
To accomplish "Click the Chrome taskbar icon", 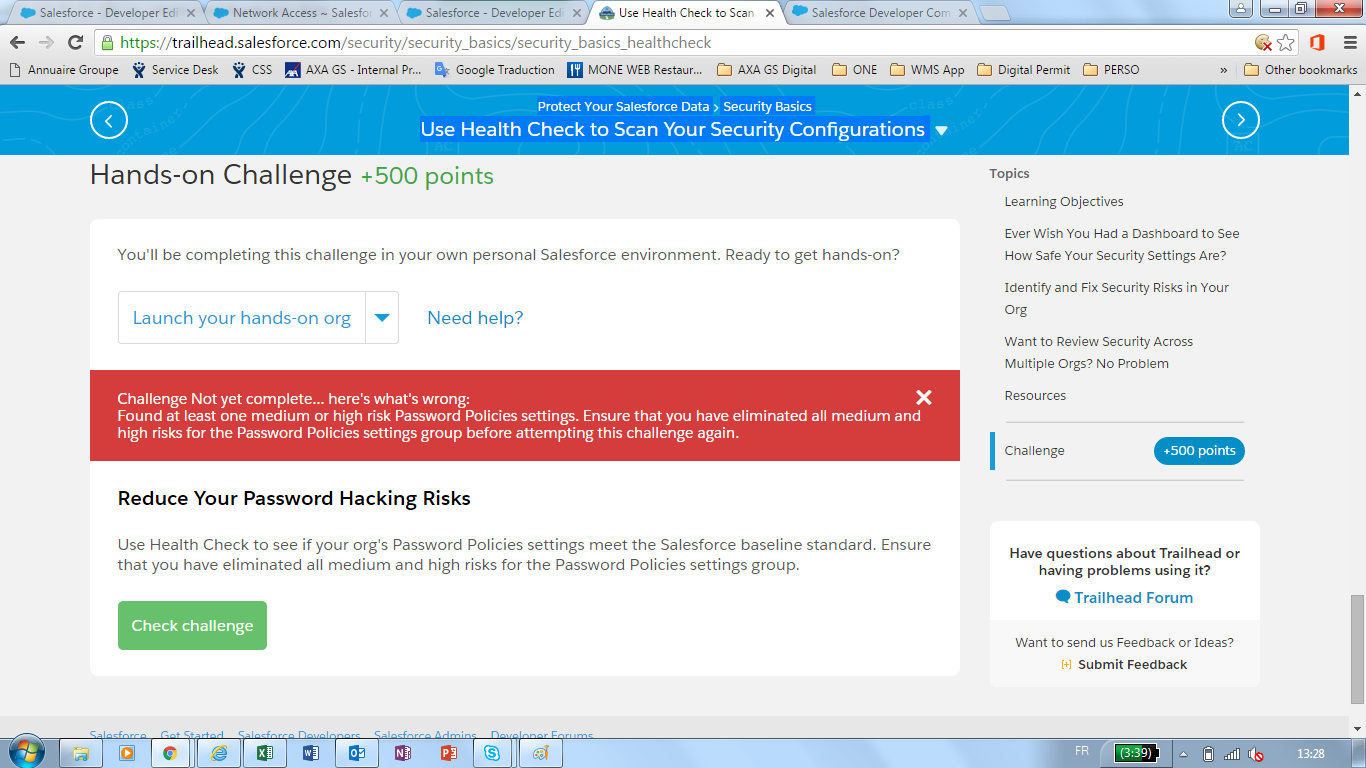I will click(170, 753).
